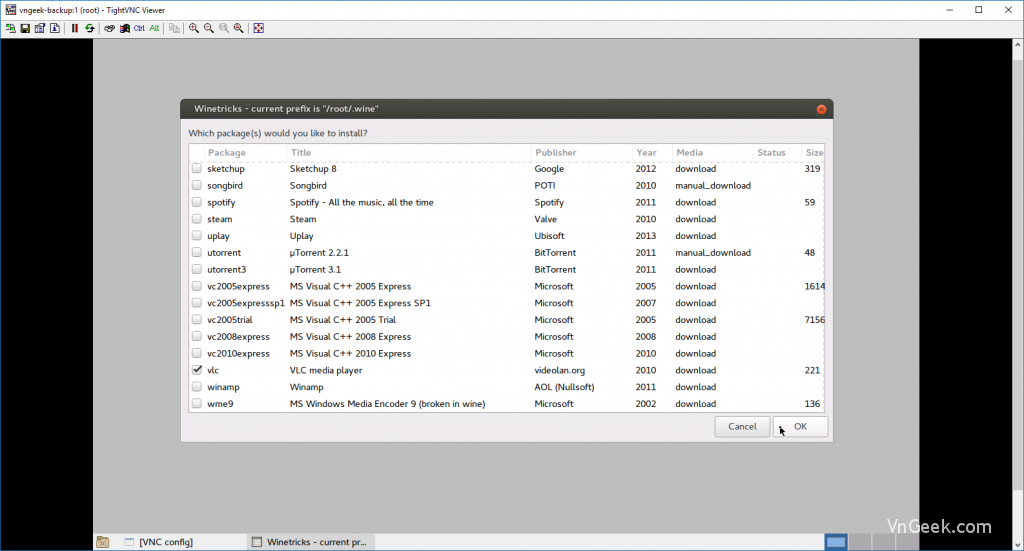
Task: Check the uplay package checkbox
Action: 197,236
